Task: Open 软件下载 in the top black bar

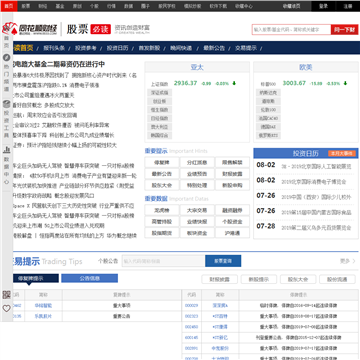Action: coord(218,6)
